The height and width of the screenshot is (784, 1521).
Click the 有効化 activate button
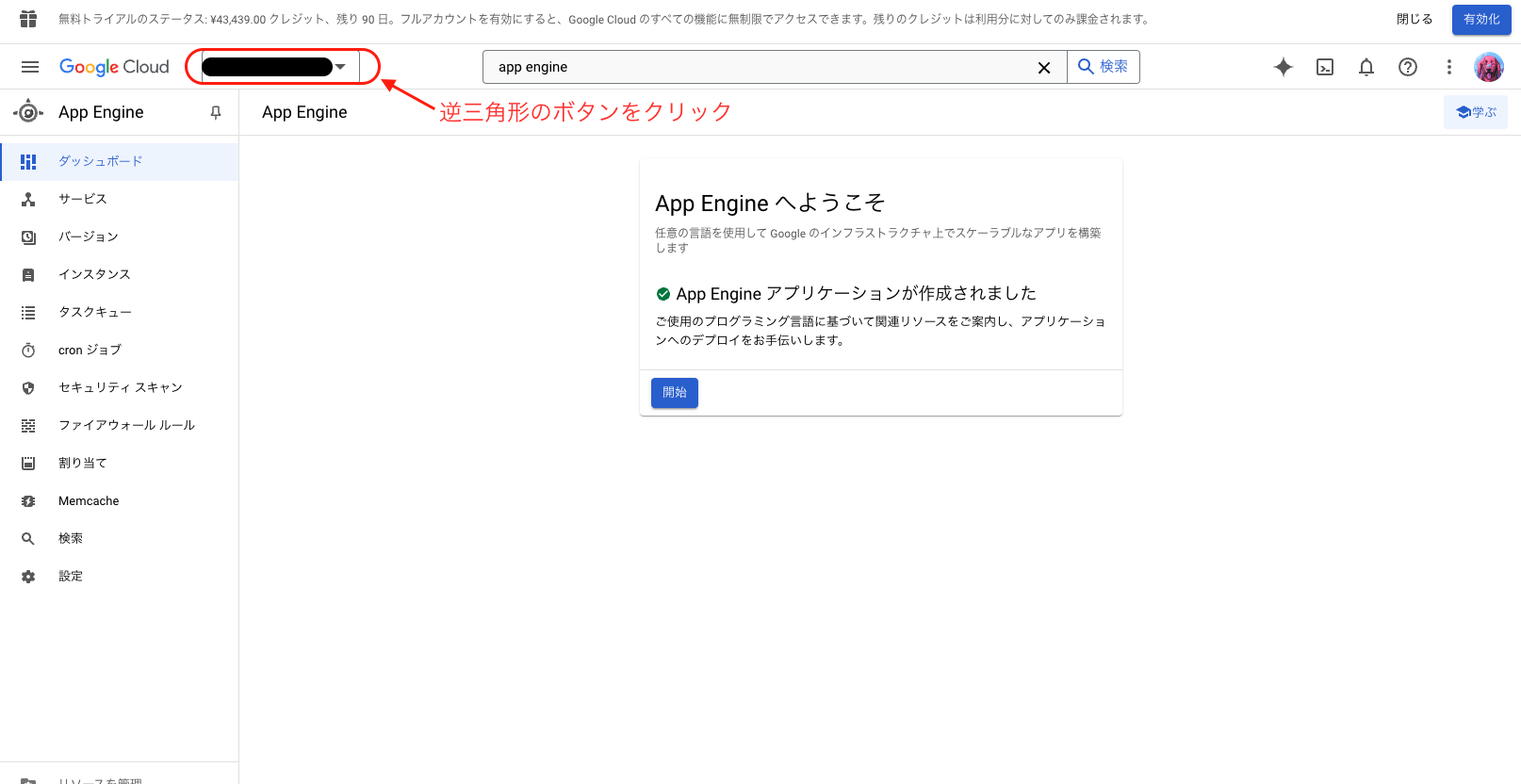point(1481,20)
